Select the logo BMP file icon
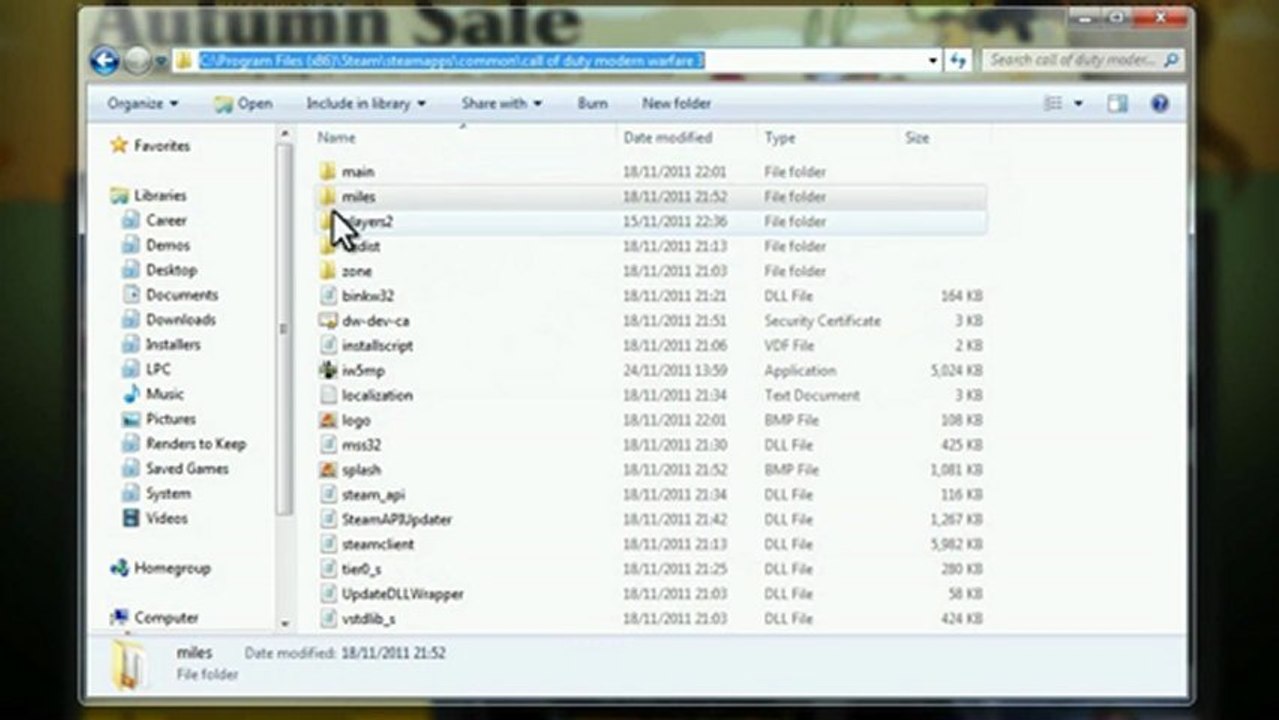Image resolution: width=1279 pixels, height=720 pixels. (328, 420)
